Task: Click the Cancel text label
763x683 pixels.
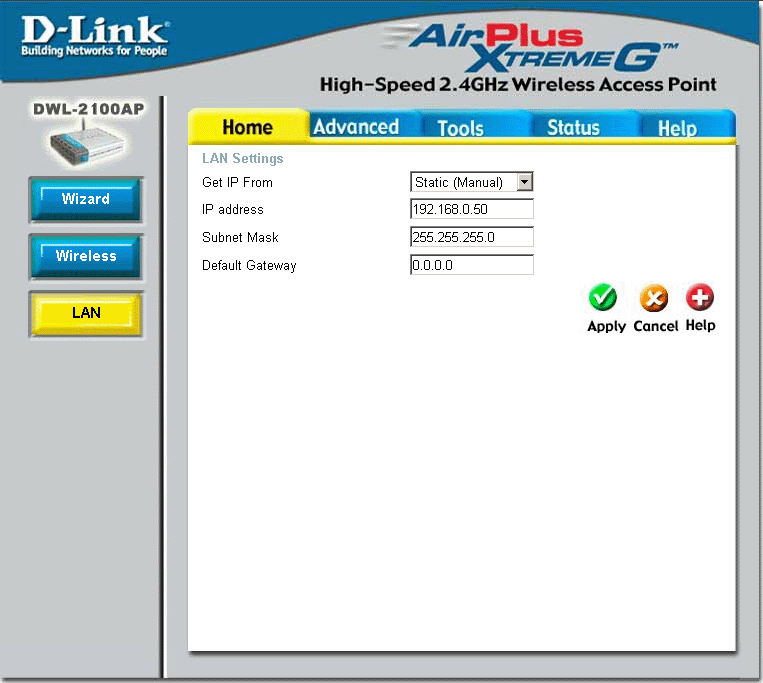Action: coord(655,325)
